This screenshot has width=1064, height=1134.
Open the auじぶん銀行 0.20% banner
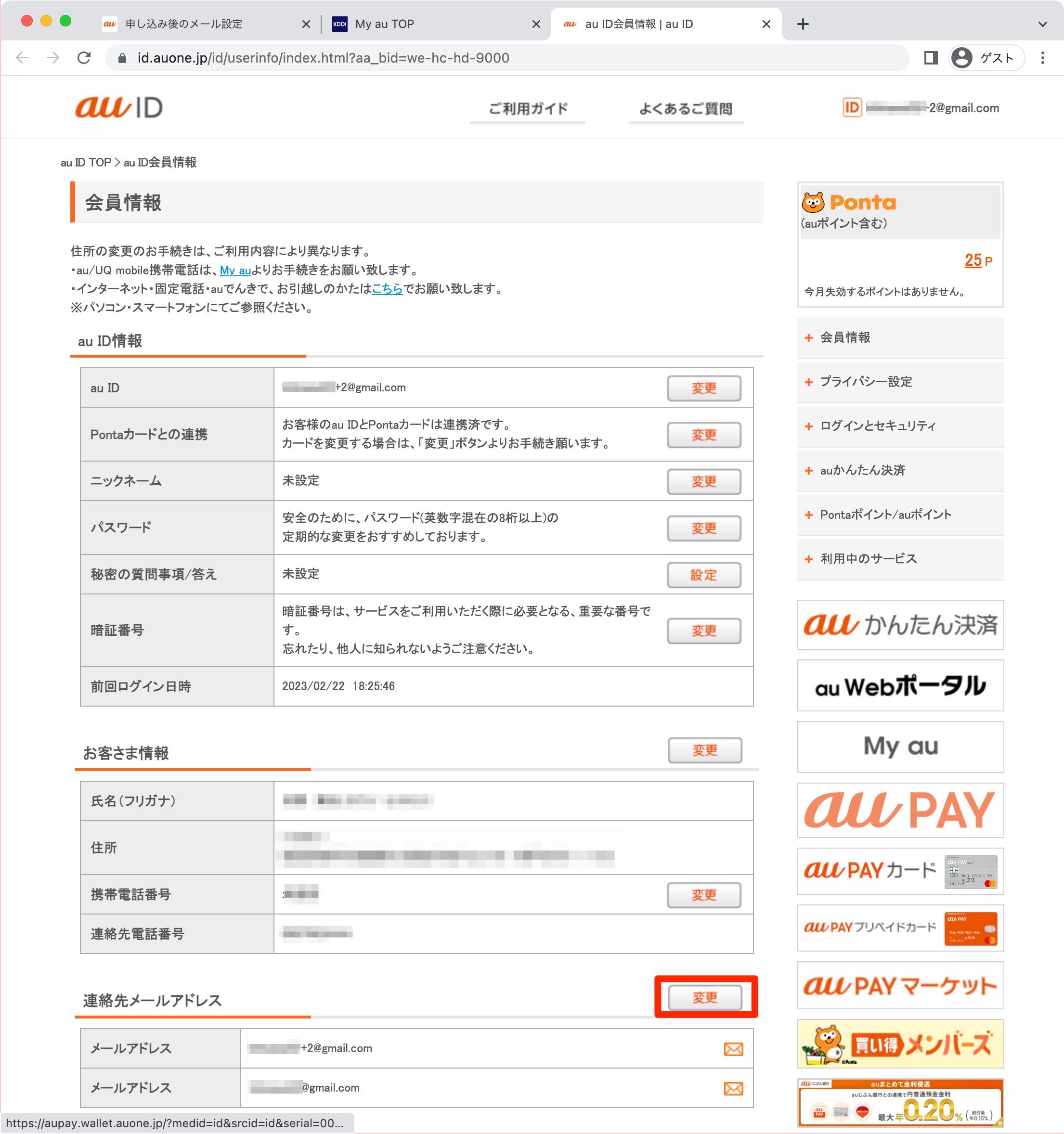[x=900, y=1103]
